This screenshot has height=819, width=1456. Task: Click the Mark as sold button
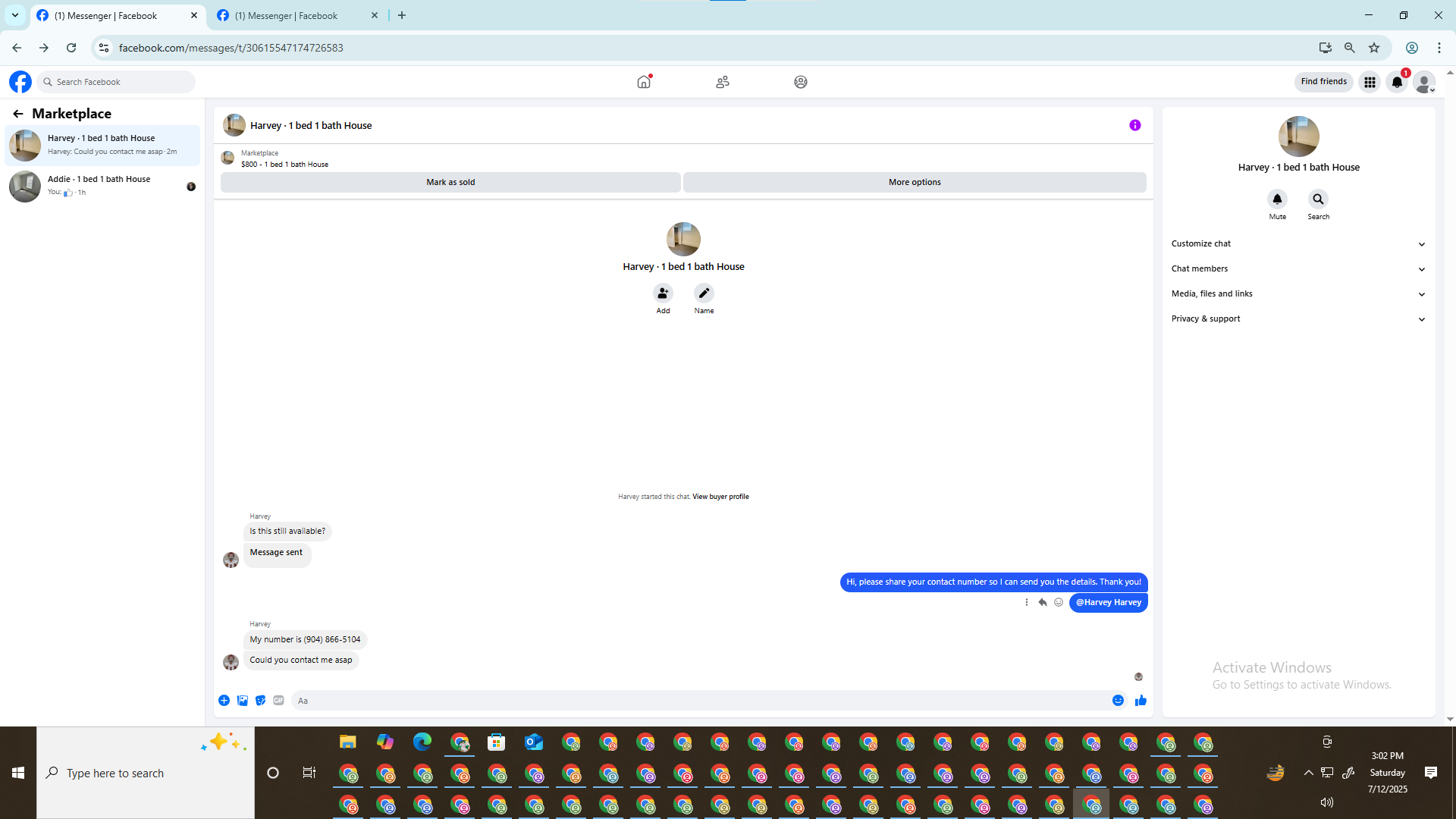(450, 183)
